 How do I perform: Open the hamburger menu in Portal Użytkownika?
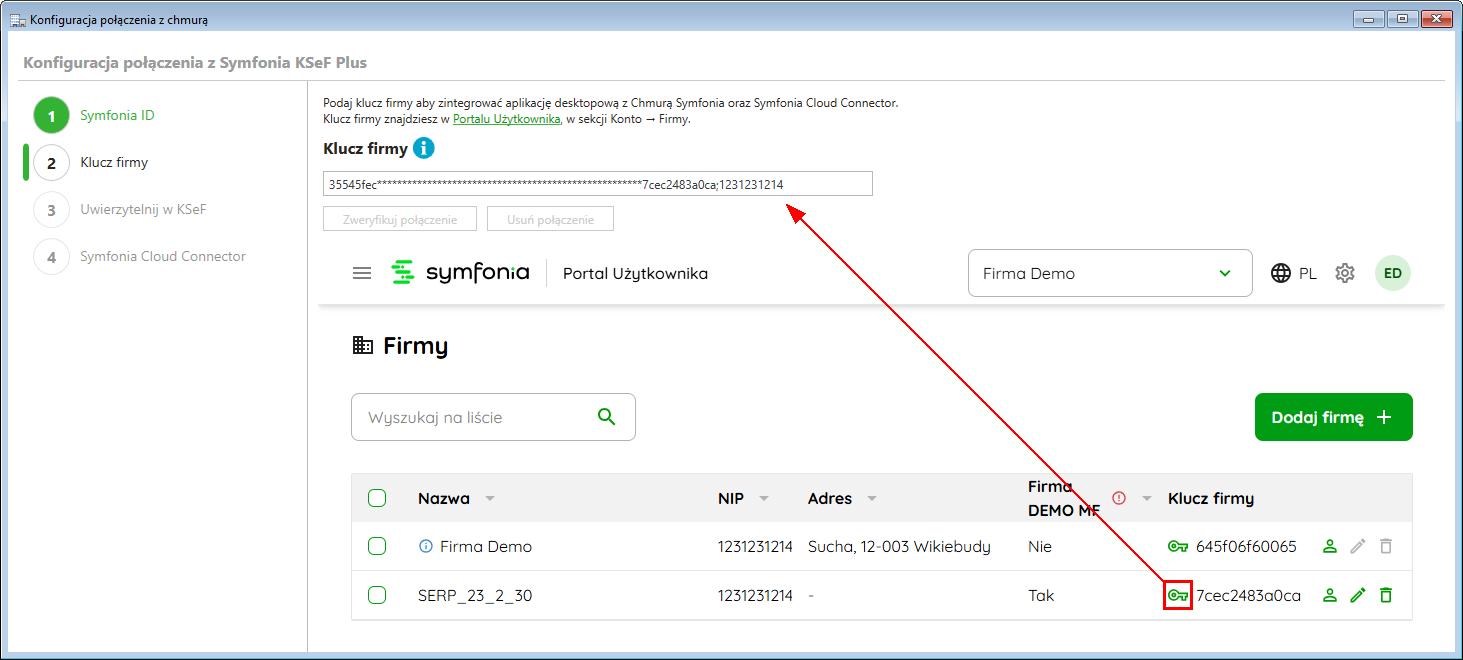362,273
